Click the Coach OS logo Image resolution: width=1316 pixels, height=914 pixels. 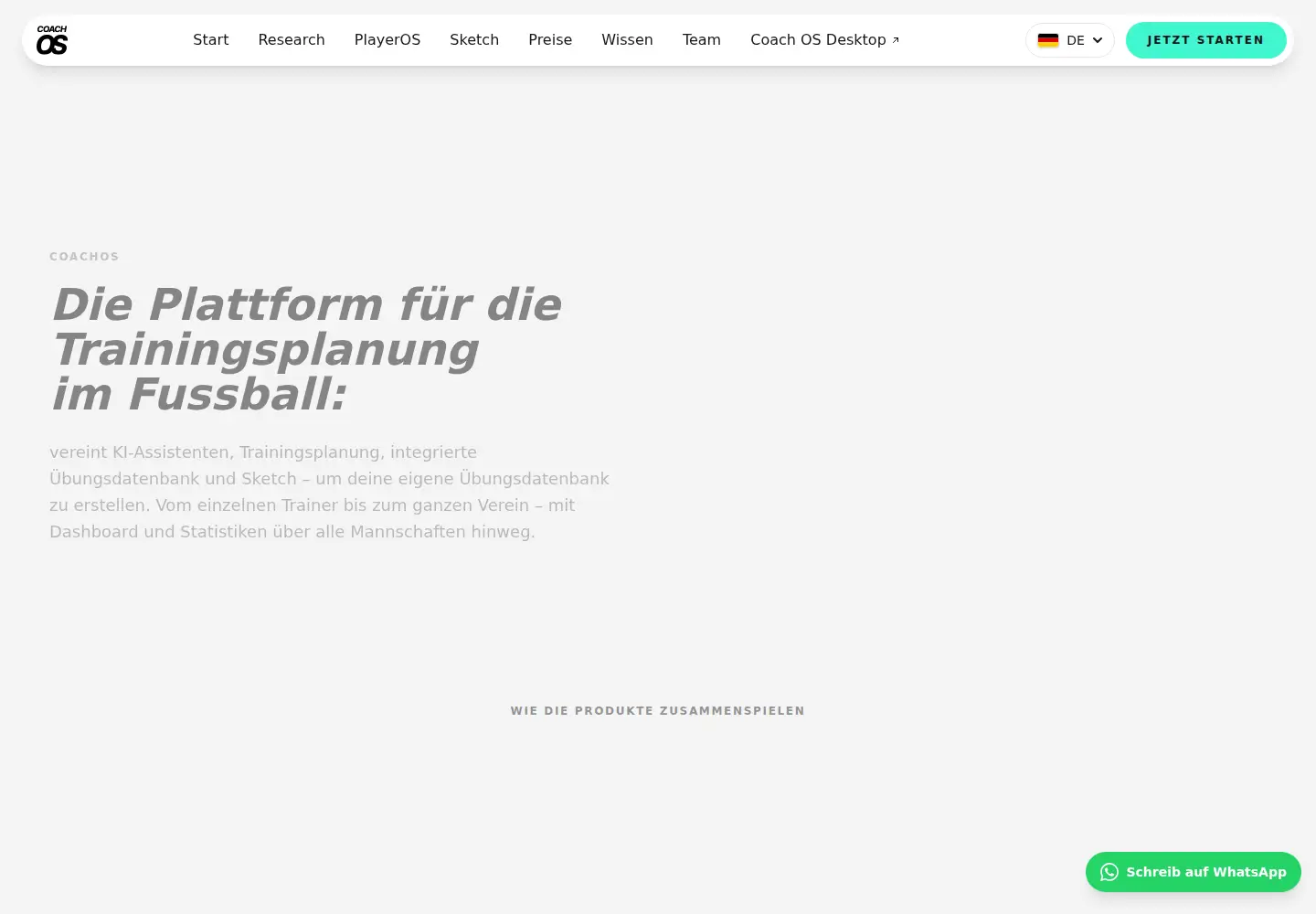point(52,40)
